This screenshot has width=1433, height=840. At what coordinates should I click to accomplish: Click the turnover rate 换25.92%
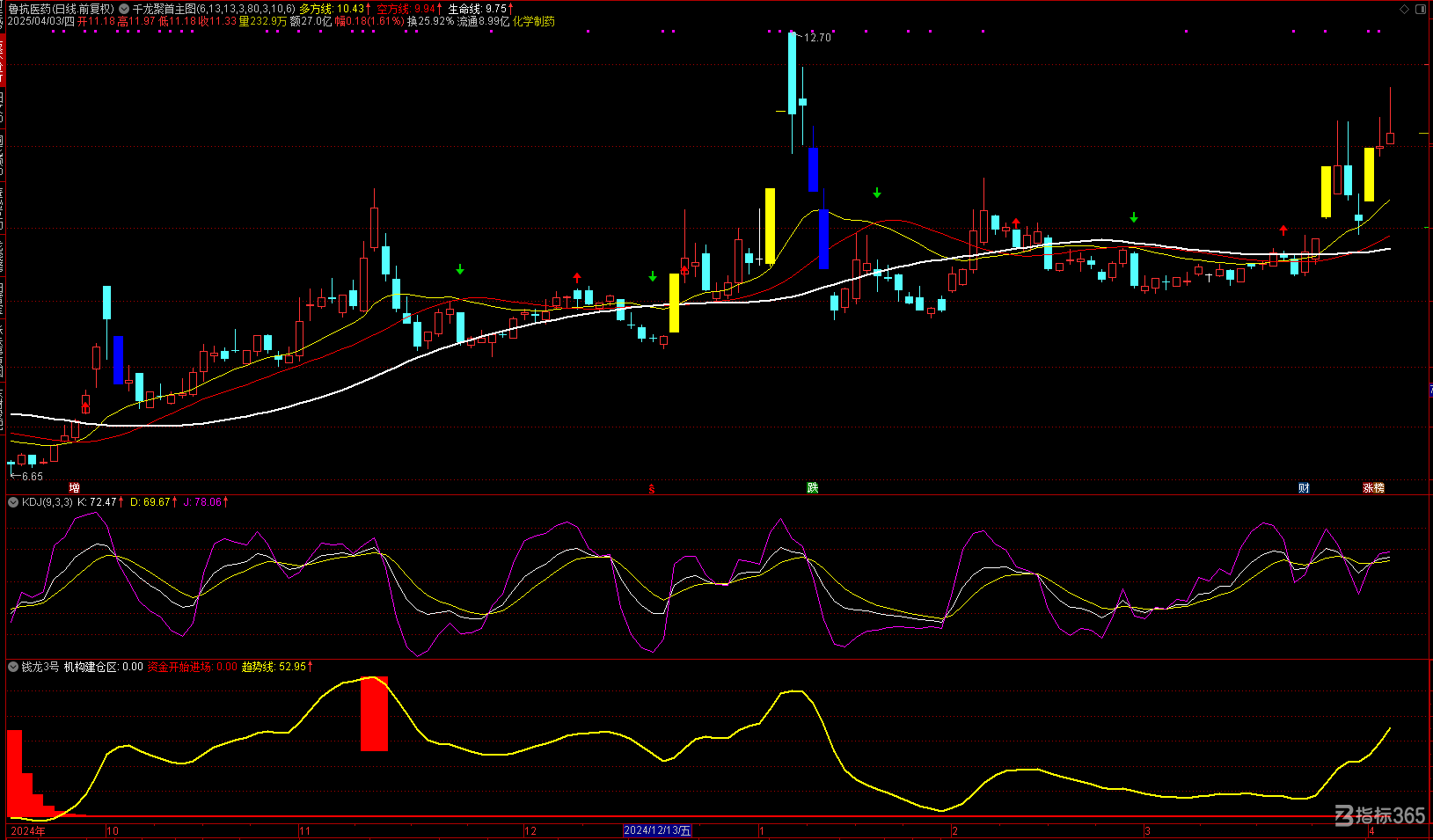pyautogui.click(x=430, y=21)
